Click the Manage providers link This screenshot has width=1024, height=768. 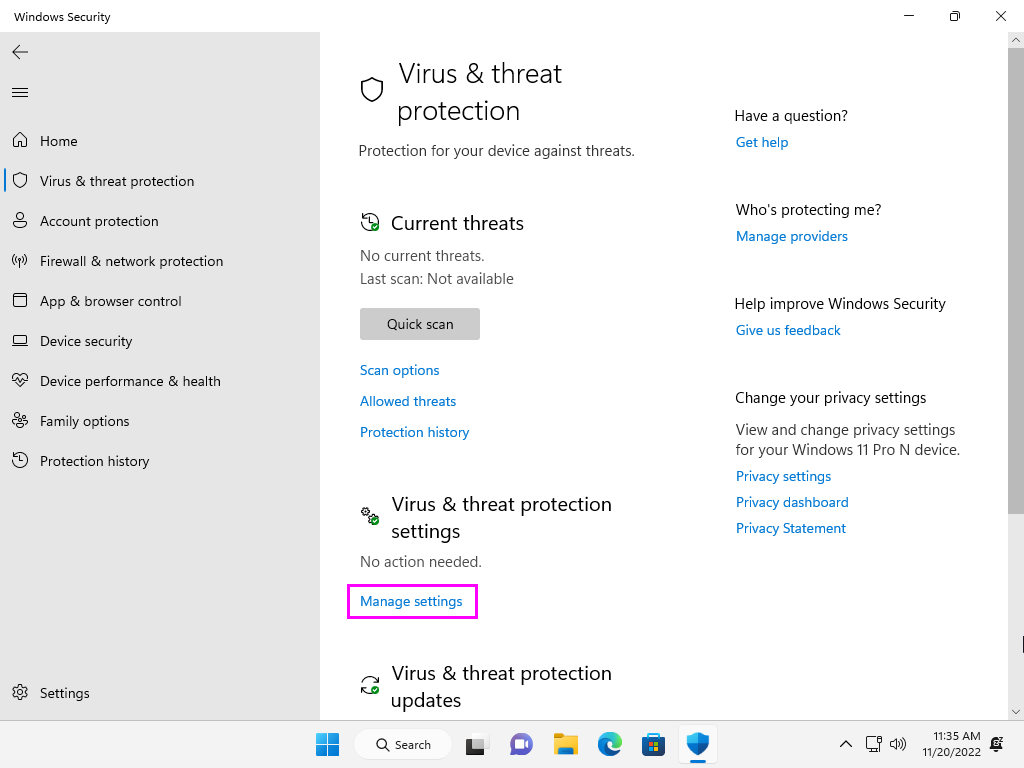pyautogui.click(x=792, y=236)
